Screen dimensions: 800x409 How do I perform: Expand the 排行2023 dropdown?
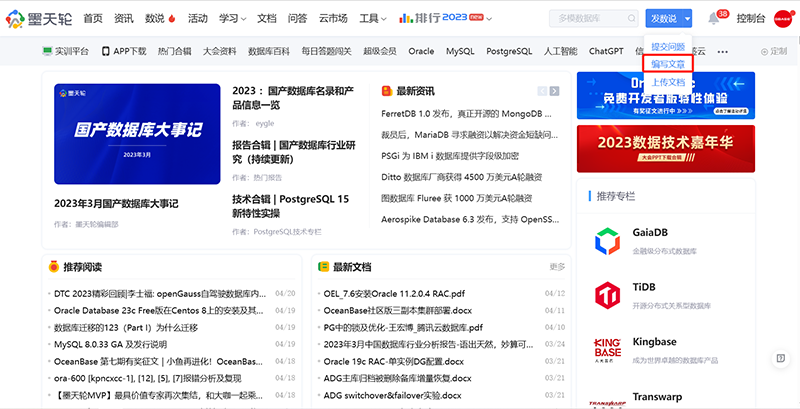coord(489,19)
